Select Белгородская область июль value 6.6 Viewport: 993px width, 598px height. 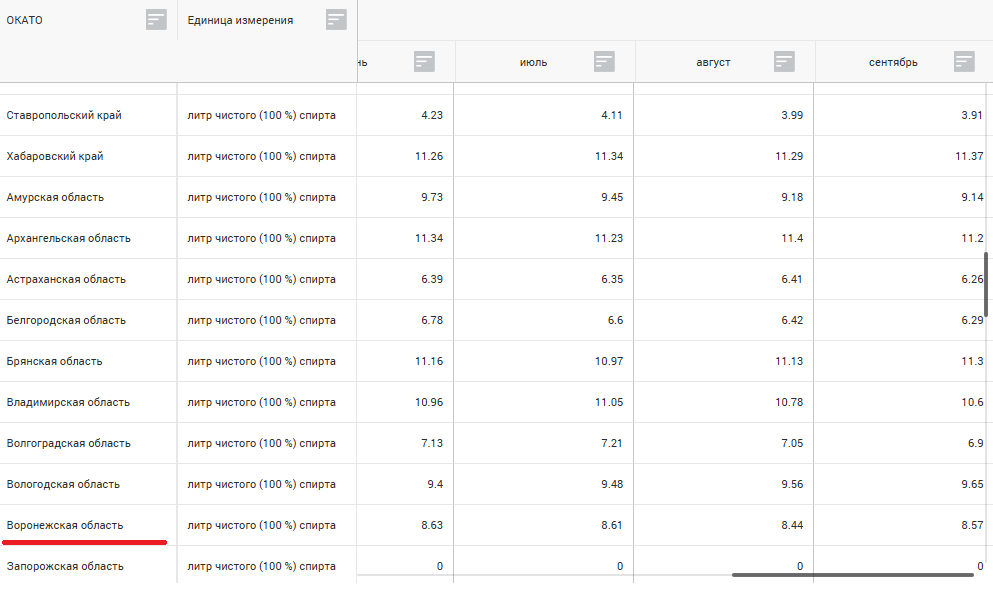click(x=614, y=320)
